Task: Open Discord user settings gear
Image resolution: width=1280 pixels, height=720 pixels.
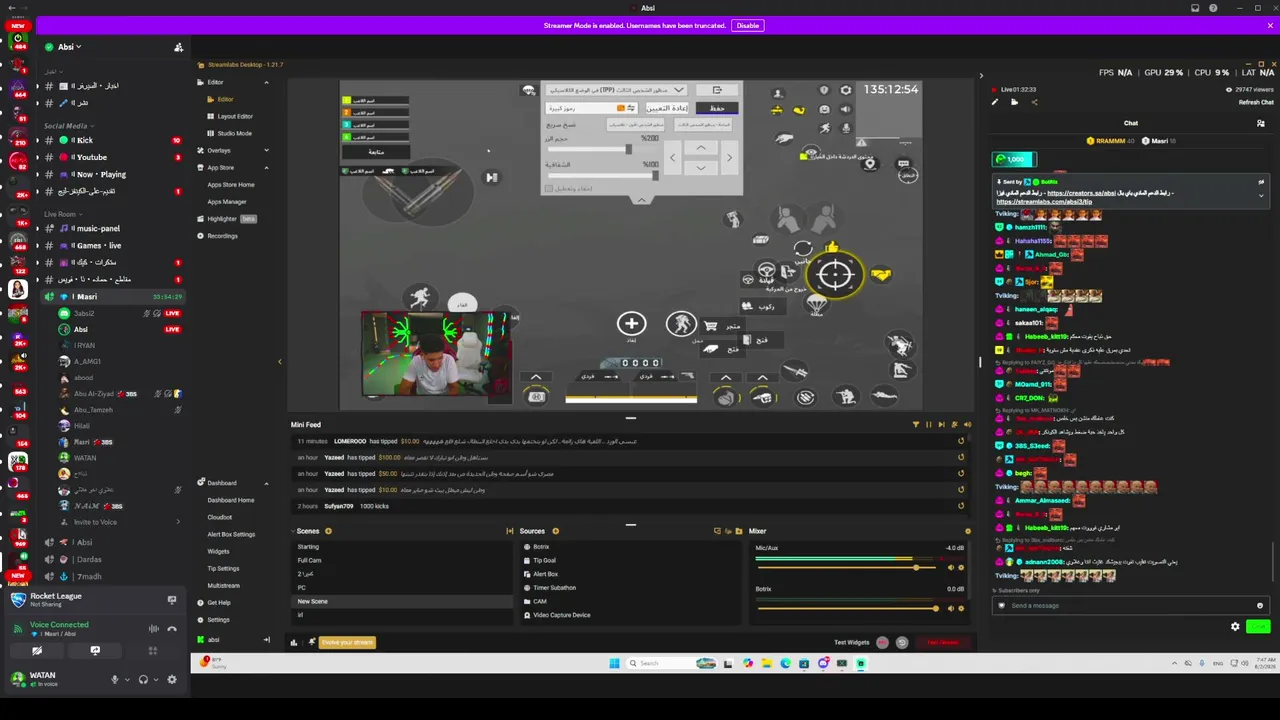Action: tap(172, 679)
